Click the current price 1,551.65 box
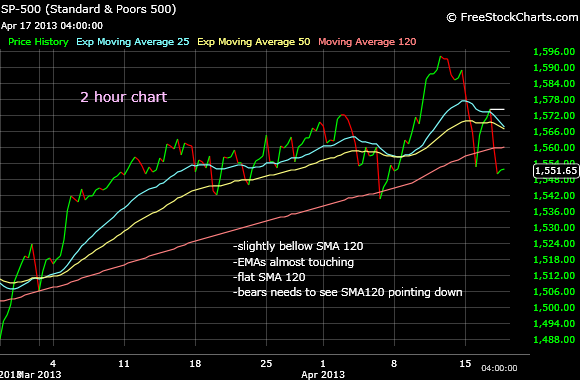The image size is (580, 380). 556,171
